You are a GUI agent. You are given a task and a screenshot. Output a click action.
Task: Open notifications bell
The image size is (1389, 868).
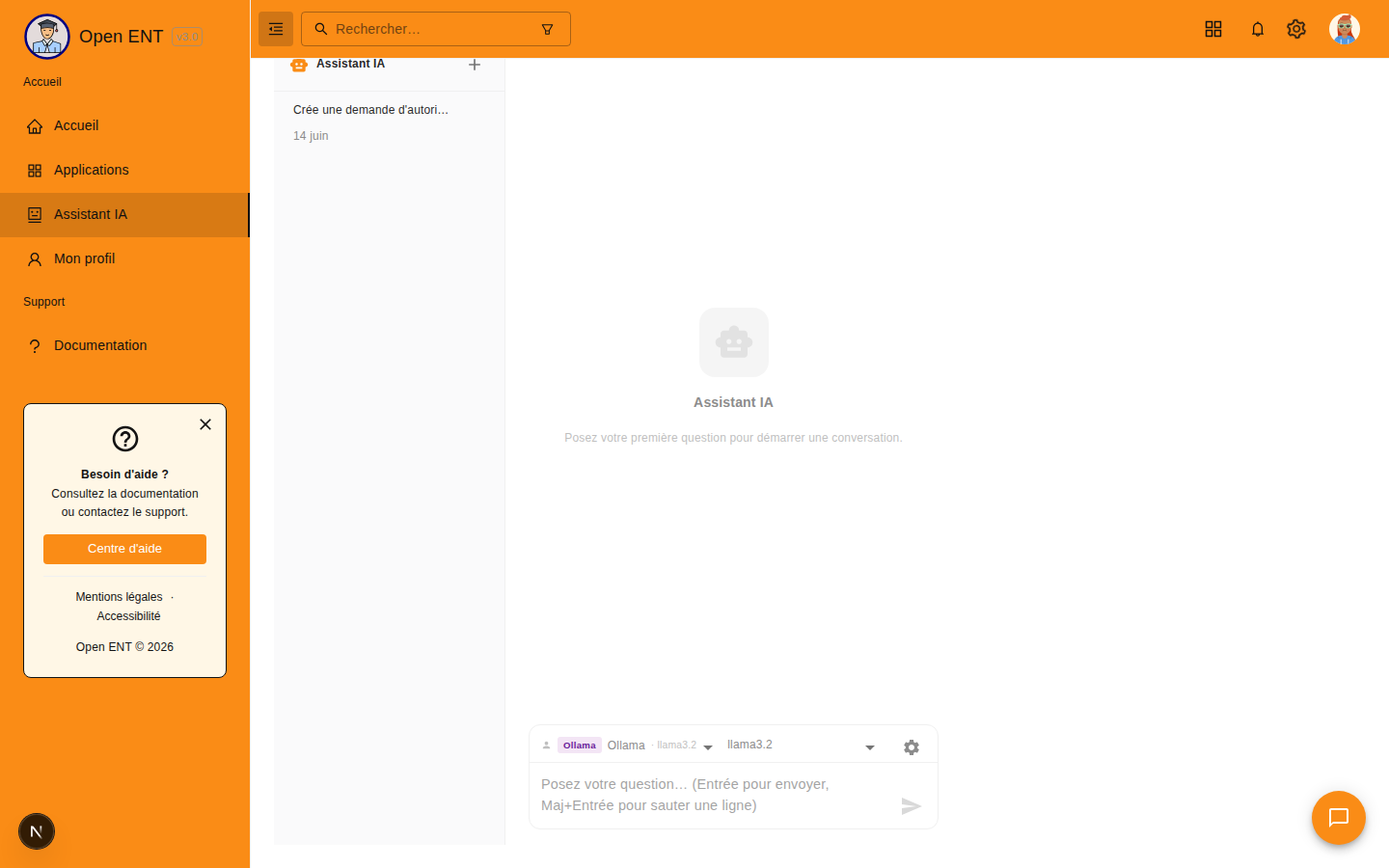pos(1258,29)
